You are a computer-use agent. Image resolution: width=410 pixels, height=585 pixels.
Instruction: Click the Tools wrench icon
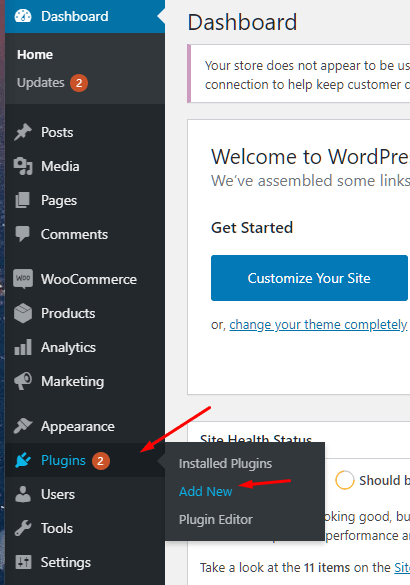(x=23, y=528)
